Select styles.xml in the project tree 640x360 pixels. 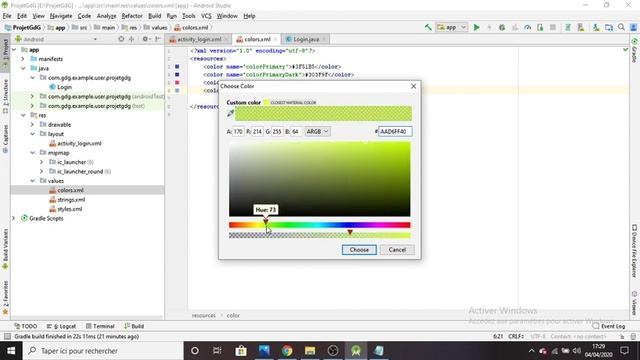point(69,209)
